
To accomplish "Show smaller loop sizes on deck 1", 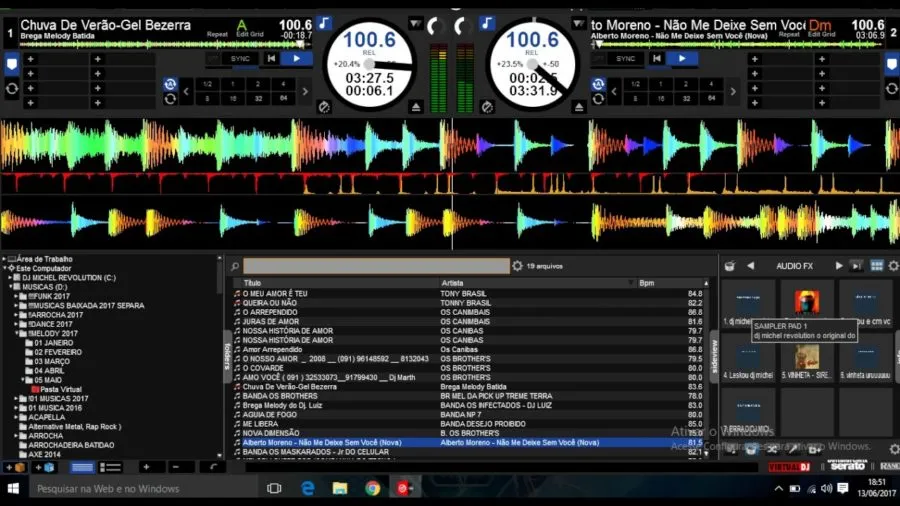I will [x=186, y=91].
